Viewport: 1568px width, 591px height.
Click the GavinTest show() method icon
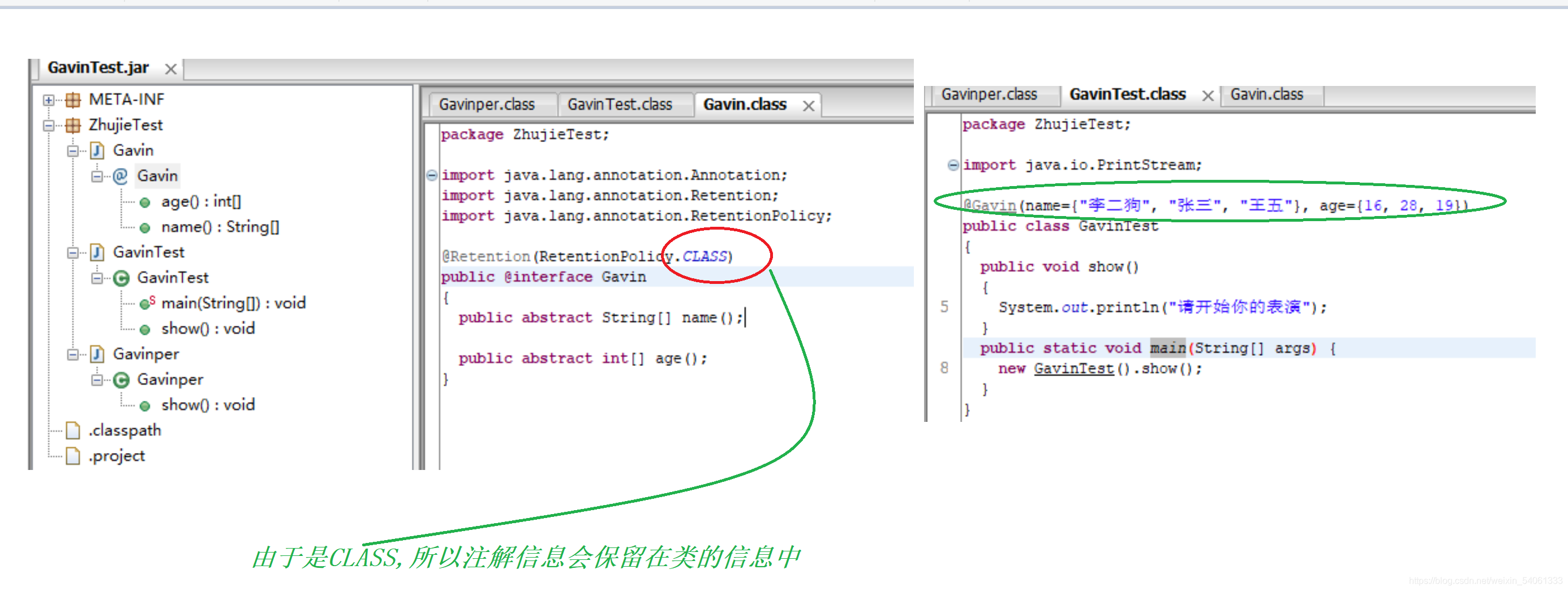tap(145, 330)
